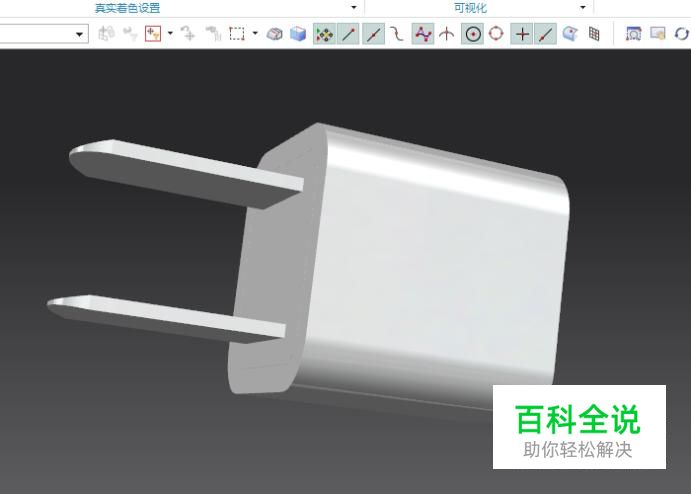The height and width of the screenshot is (494, 691).
Task: Open the 可视化 group
Action: point(470,8)
